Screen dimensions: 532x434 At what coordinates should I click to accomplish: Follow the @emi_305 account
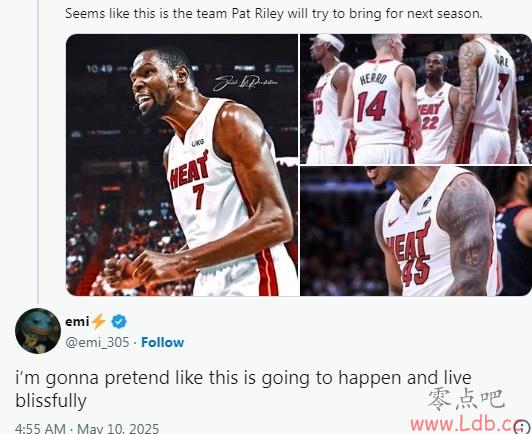coord(163,342)
